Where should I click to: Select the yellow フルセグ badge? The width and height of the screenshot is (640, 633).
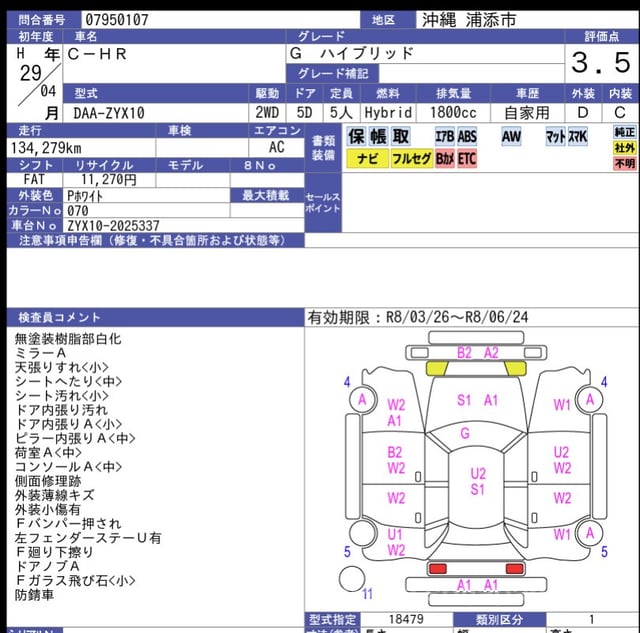[411, 159]
